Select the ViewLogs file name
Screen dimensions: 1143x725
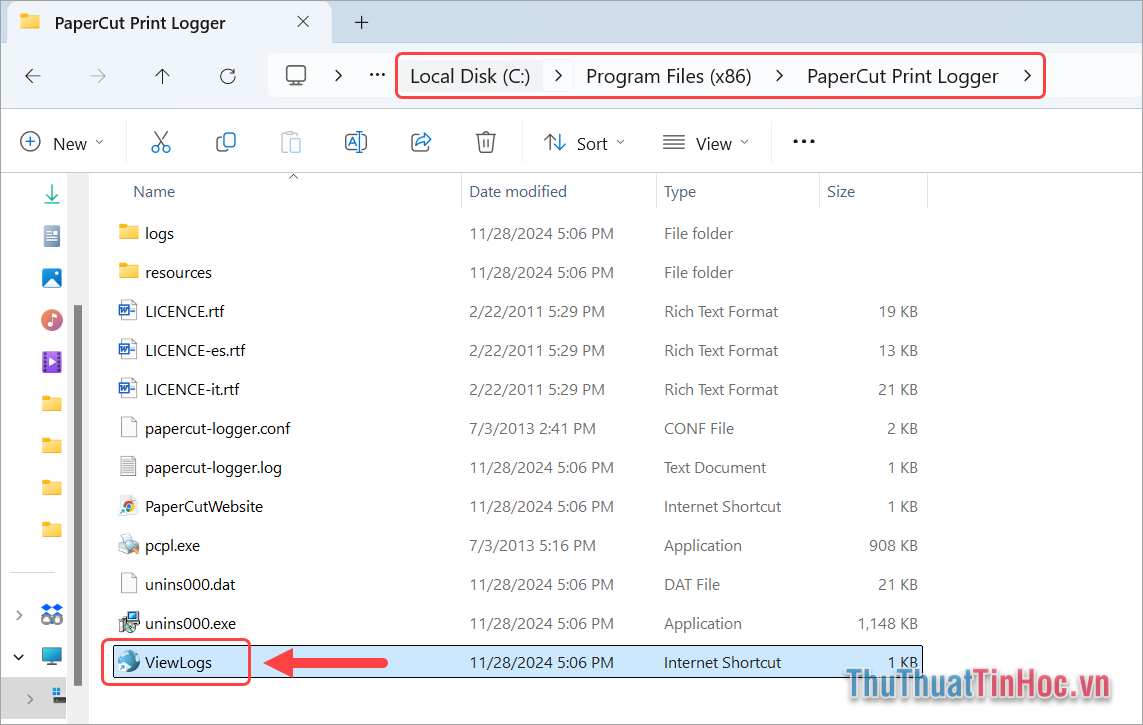pos(178,662)
